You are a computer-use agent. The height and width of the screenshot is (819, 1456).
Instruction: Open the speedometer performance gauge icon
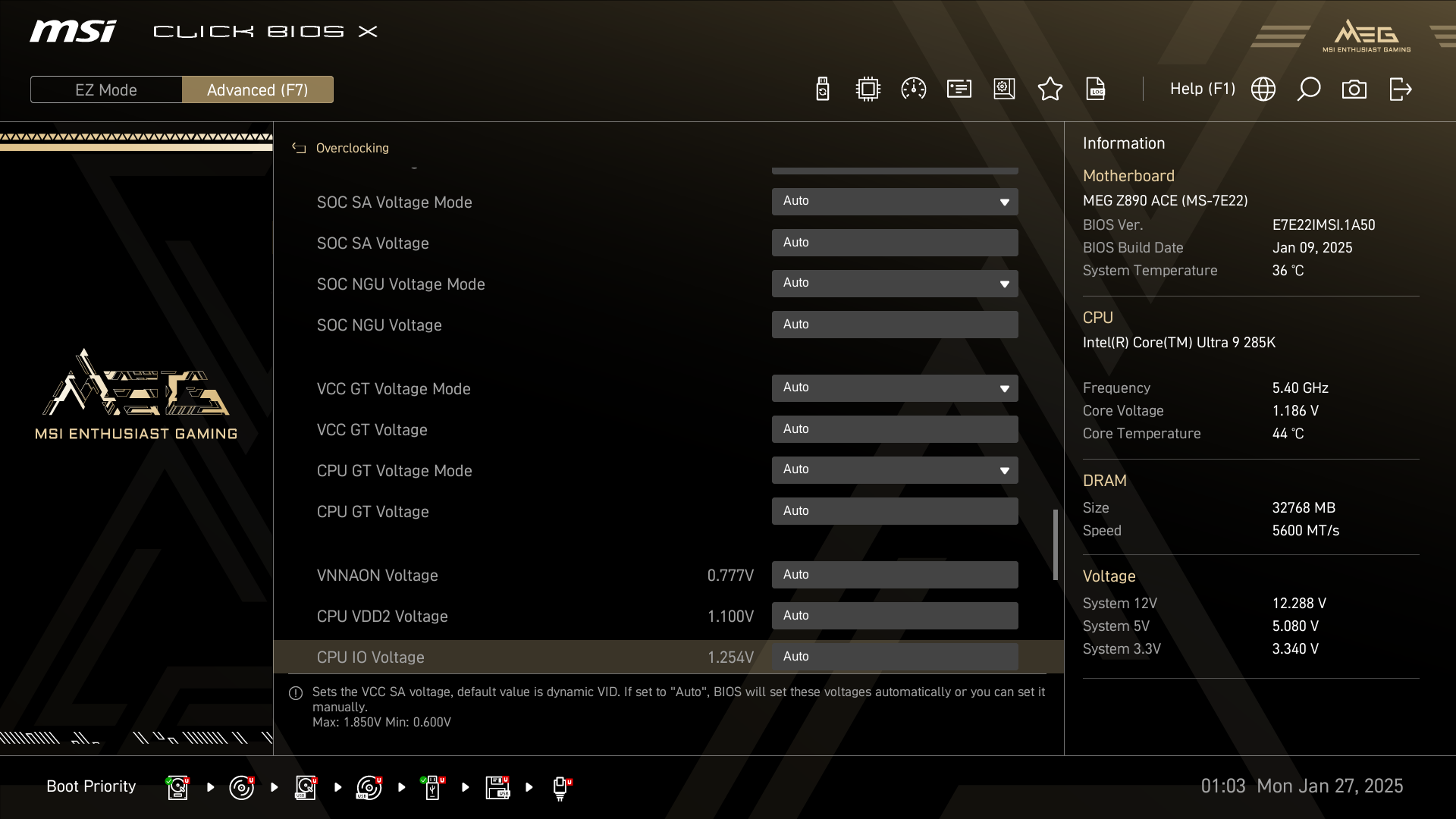913,89
